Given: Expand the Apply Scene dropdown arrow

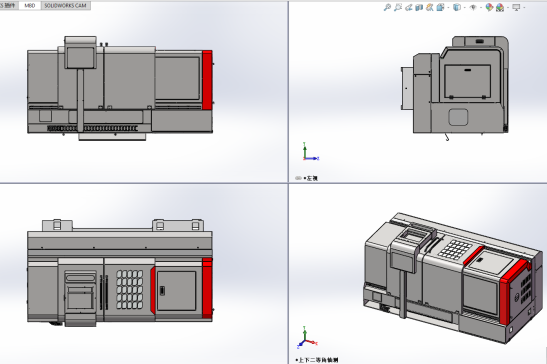Looking at the screenshot, I should 508,7.
